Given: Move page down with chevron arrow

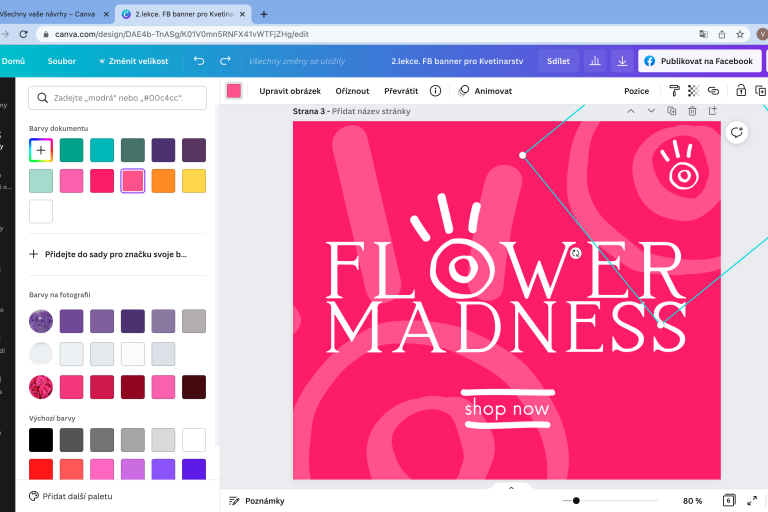Looking at the screenshot, I should (651, 111).
